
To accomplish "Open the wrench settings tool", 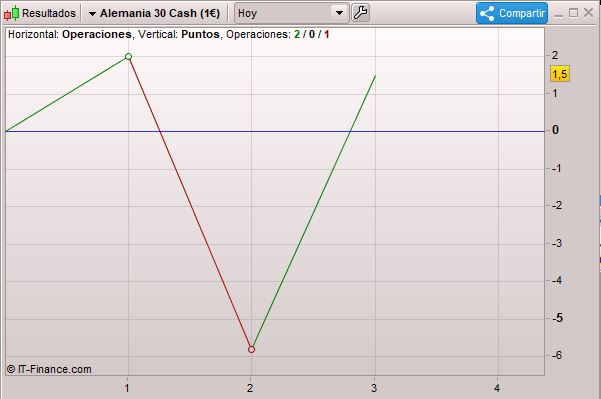I will tap(360, 13).
